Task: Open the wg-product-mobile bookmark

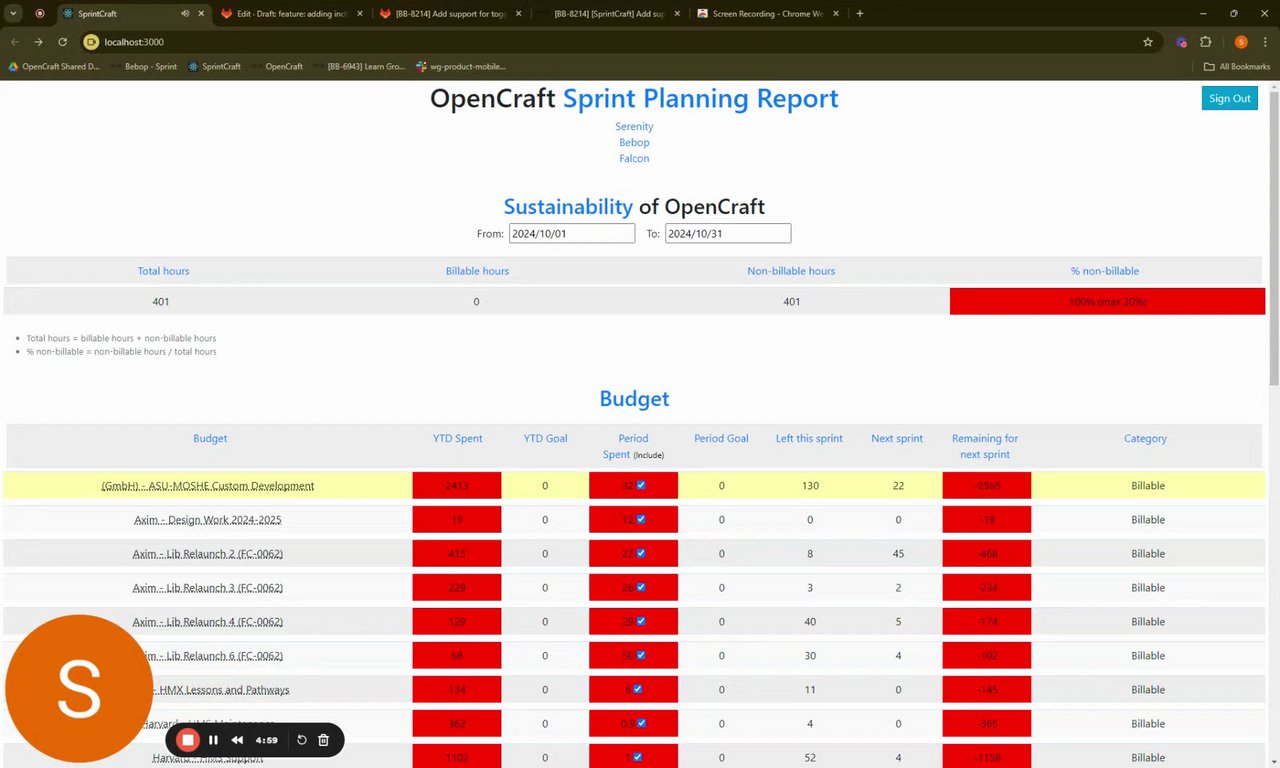Action: (x=462, y=66)
